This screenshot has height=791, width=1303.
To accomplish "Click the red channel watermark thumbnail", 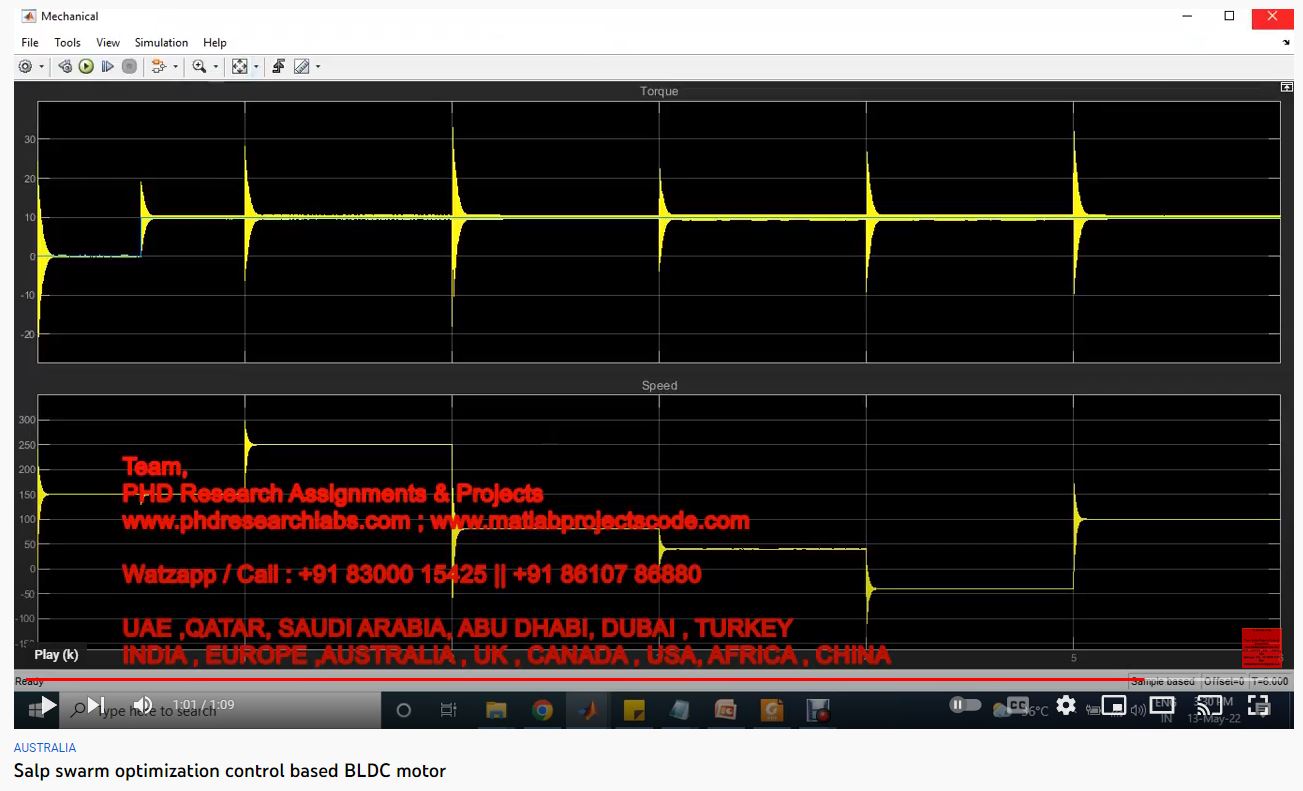I will pos(1261,647).
